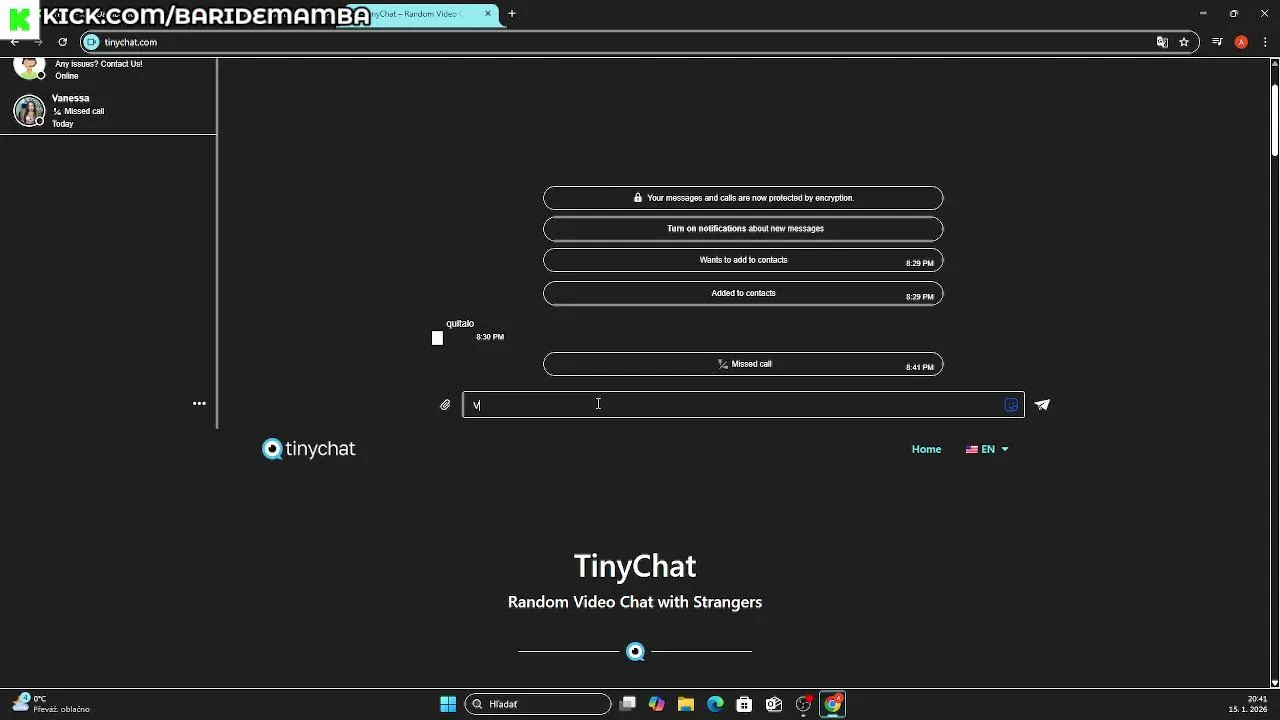Go back using browser back arrow
The height and width of the screenshot is (720, 1280).
tap(14, 42)
